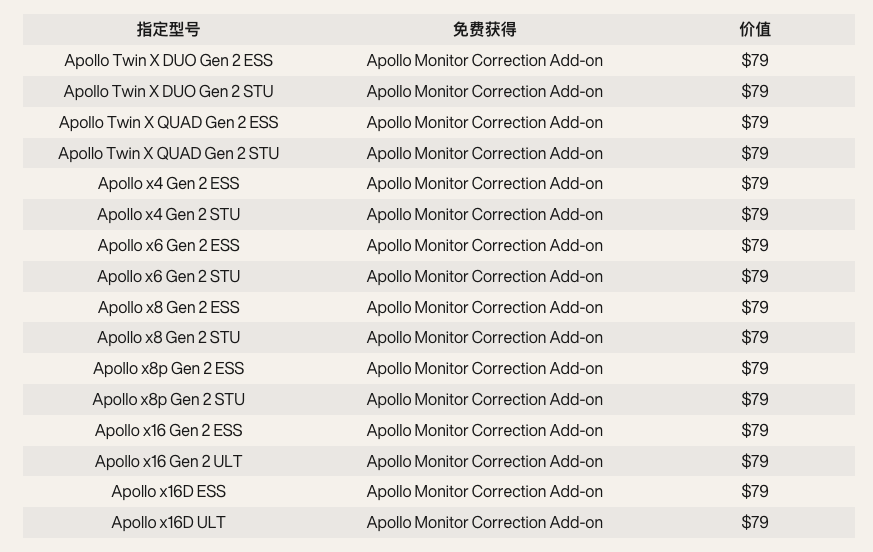Click the 免费获得 column header
The width and height of the screenshot is (873, 552).
pos(484,29)
